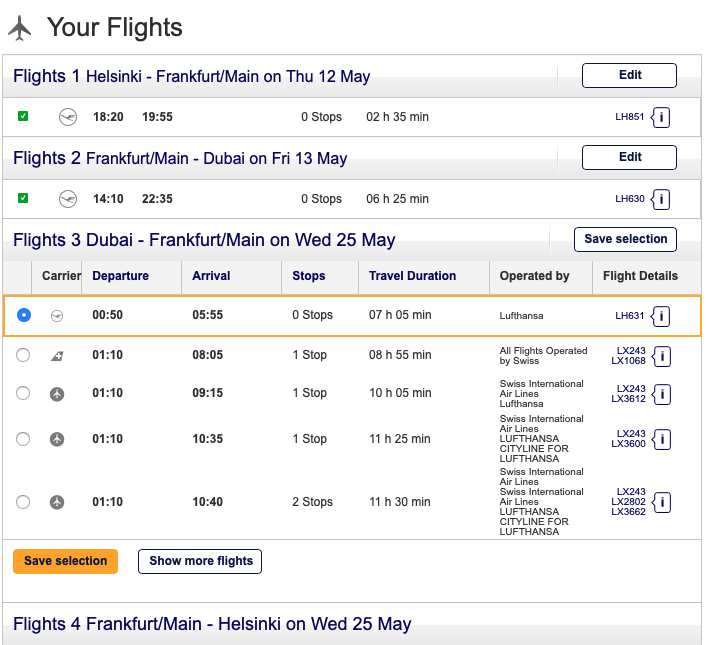Select the 09:15 arrival flight radio button
The width and height of the screenshot is (710, 645).
tap(24, 393)
